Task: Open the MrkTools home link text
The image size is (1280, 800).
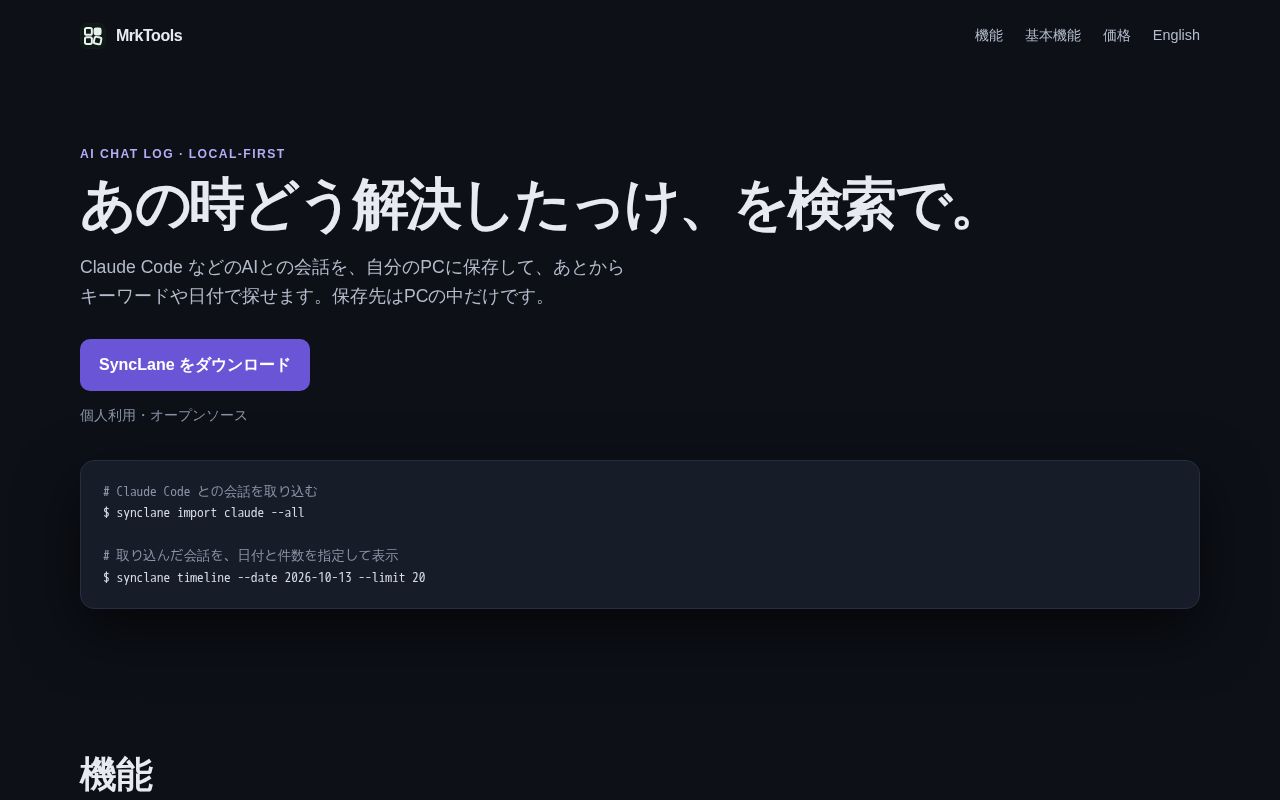Action: pyautogui.click(x=149, y=36)
